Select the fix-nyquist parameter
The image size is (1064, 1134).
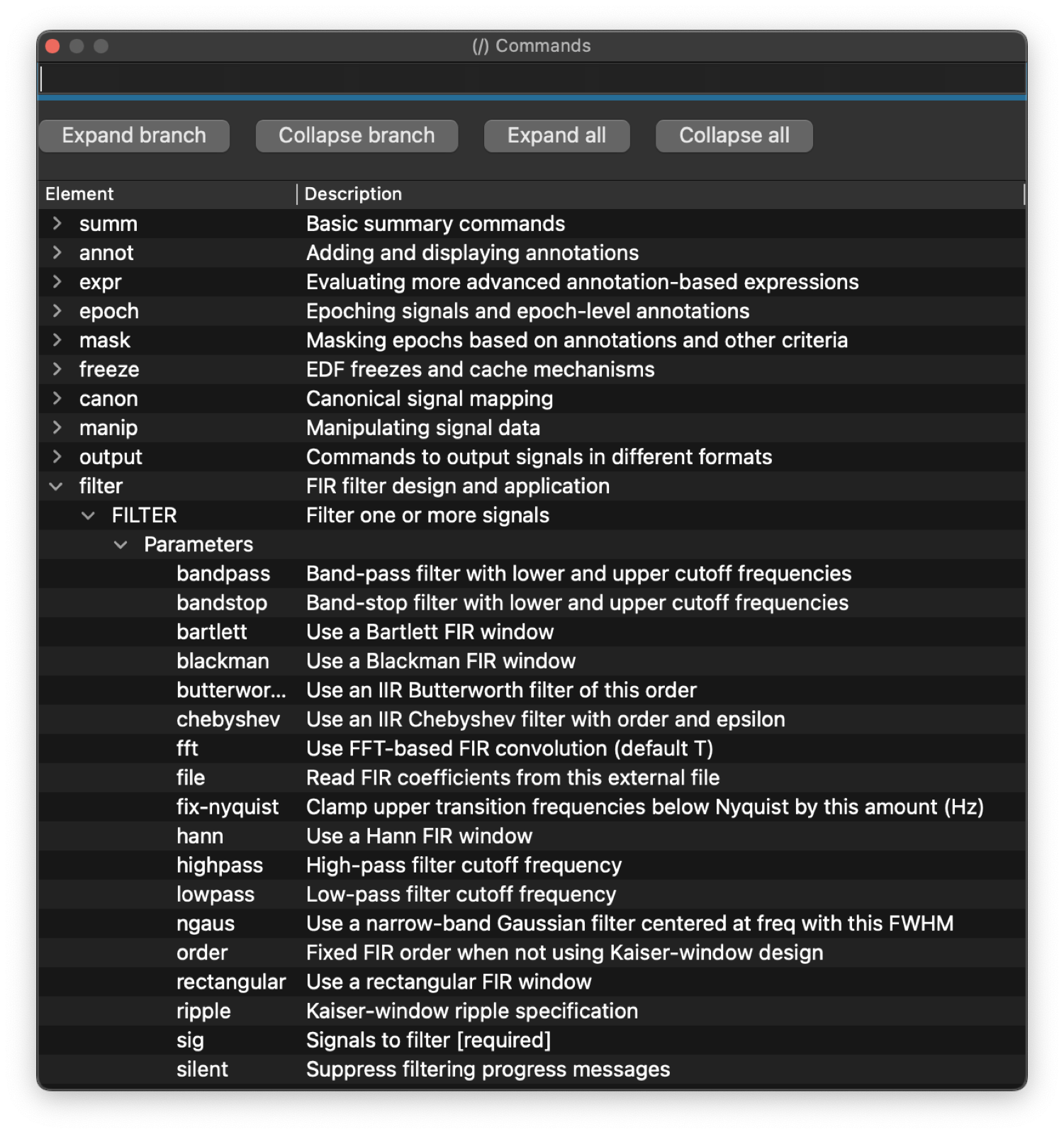(x=228, y=807)
